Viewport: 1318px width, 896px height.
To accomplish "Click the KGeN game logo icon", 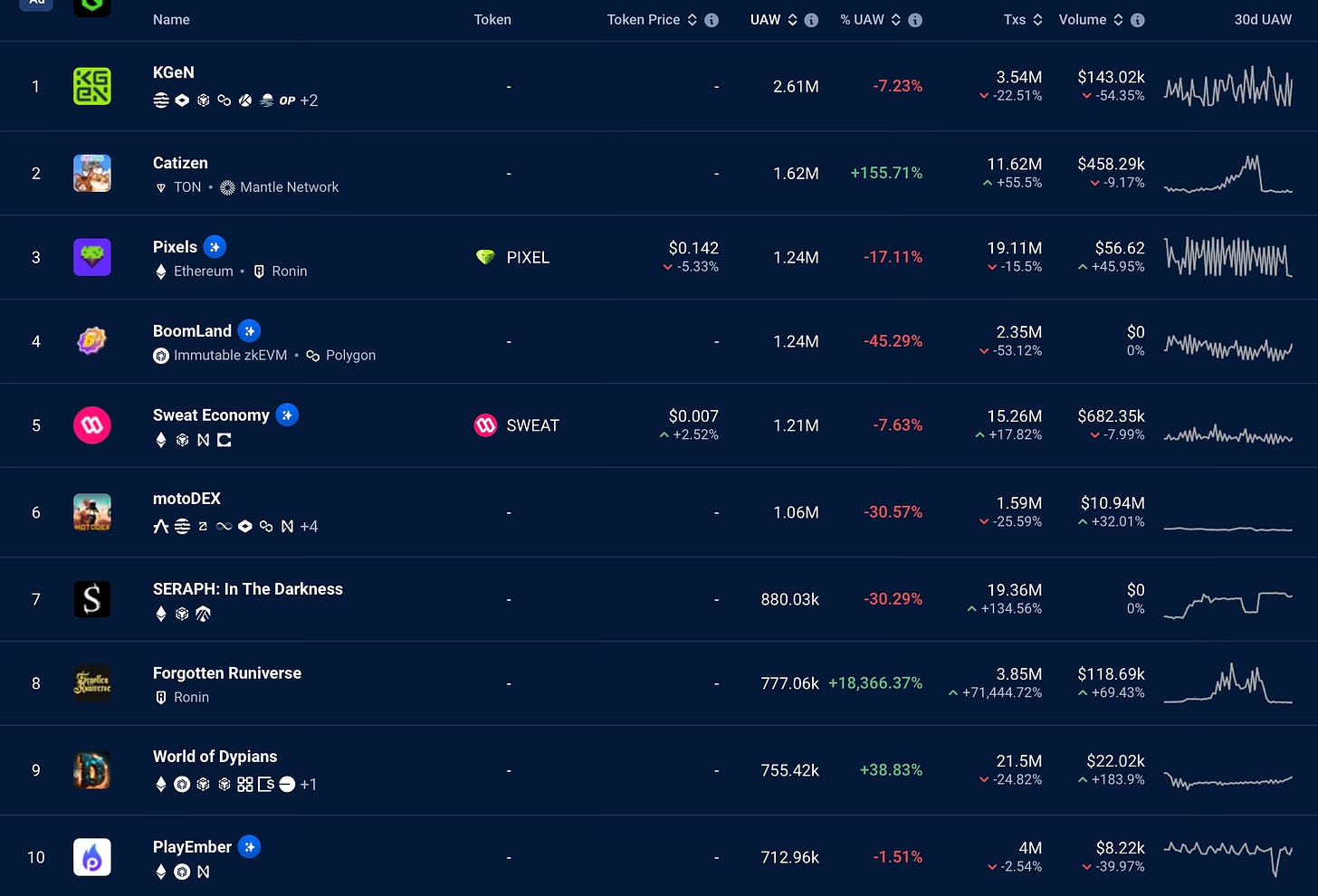I will click(91, 87).
